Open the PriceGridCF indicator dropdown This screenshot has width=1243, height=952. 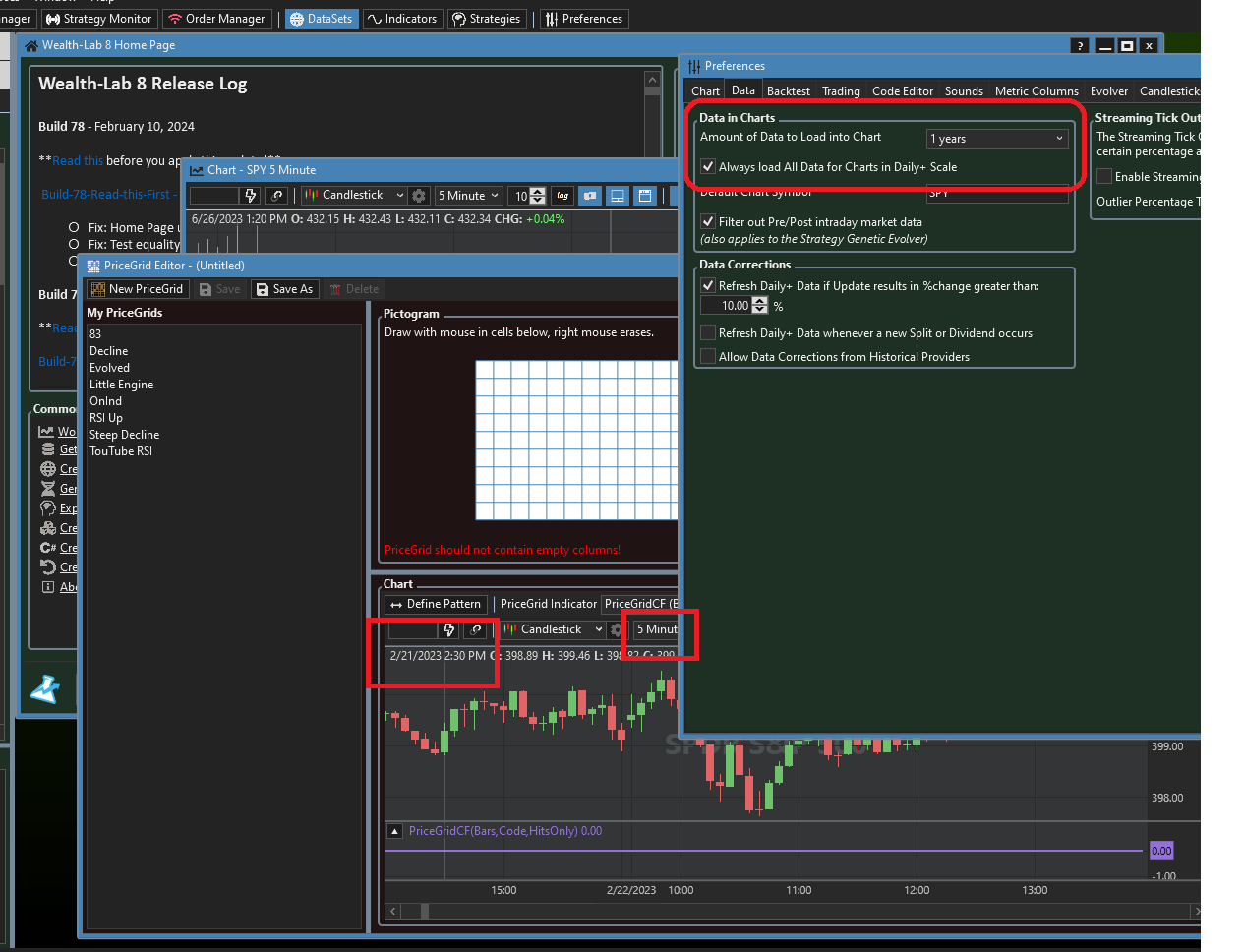tap(640, 604)
